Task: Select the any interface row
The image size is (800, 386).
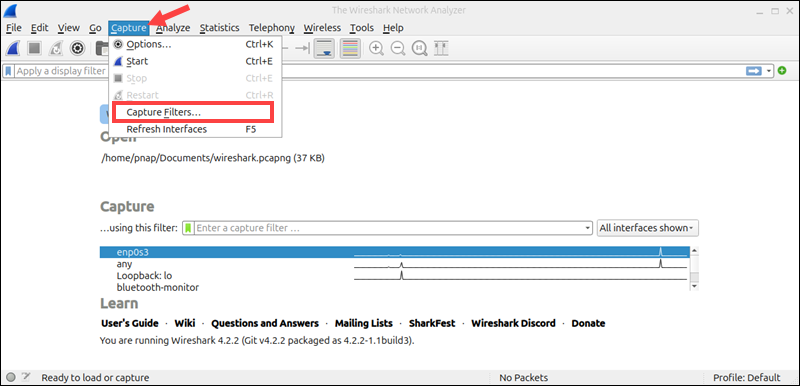Action: click(394, 264)
